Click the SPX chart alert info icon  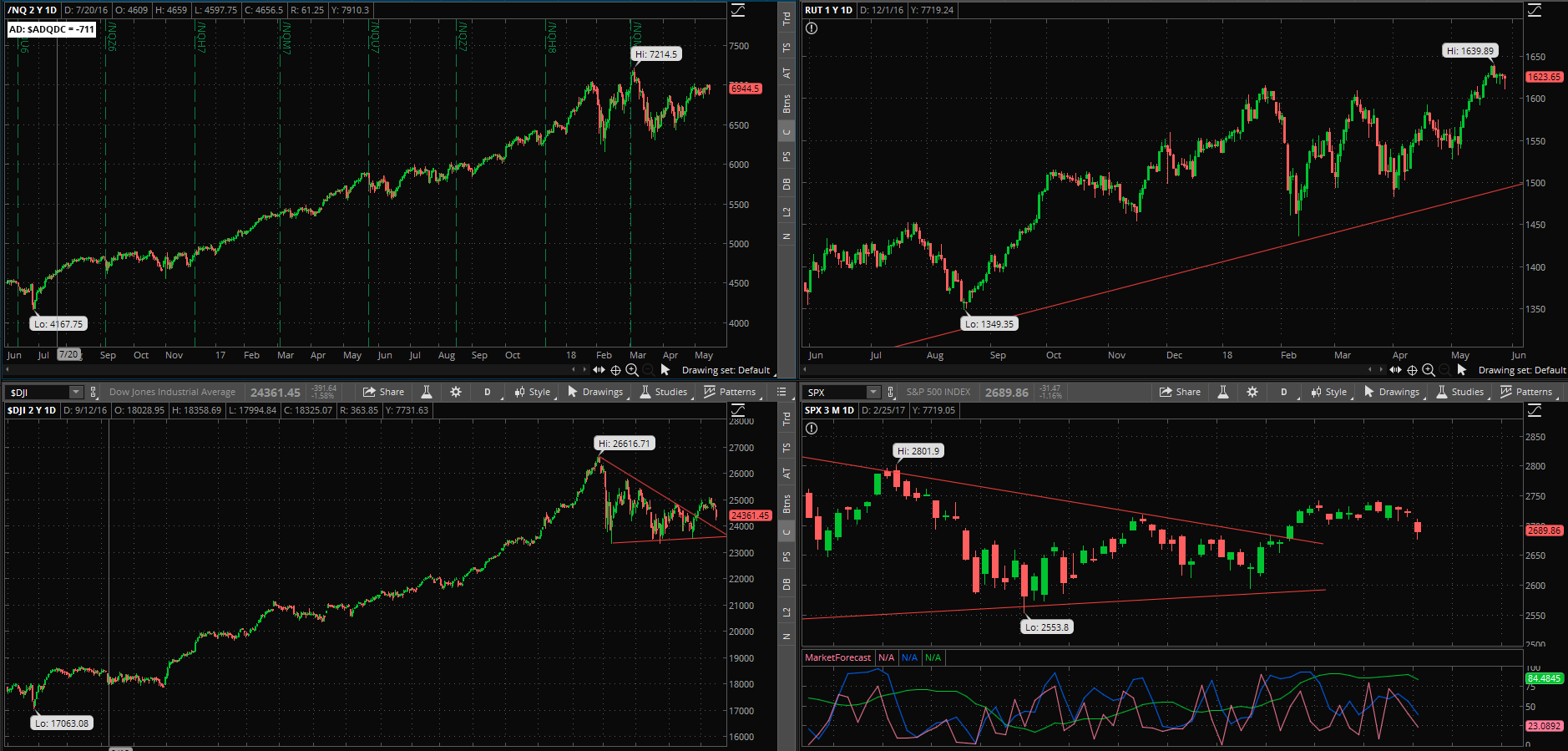pos(812,429)
